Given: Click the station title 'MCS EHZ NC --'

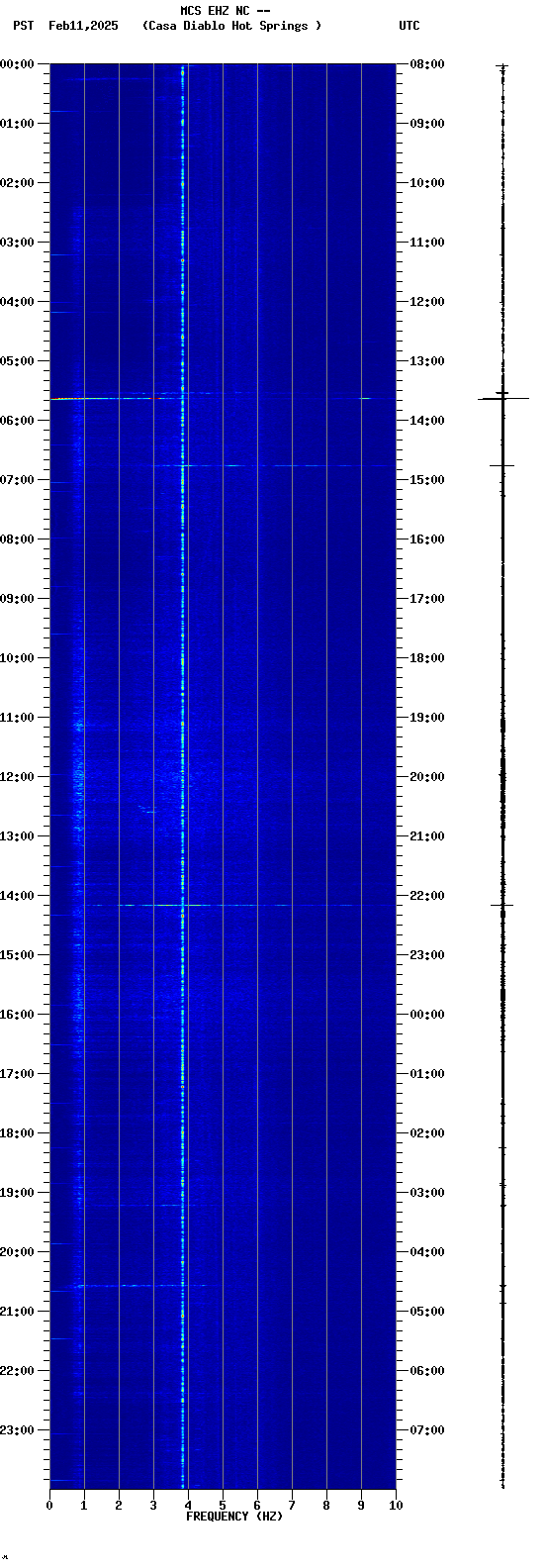Looking at the screenshot, I should [226, 11].
